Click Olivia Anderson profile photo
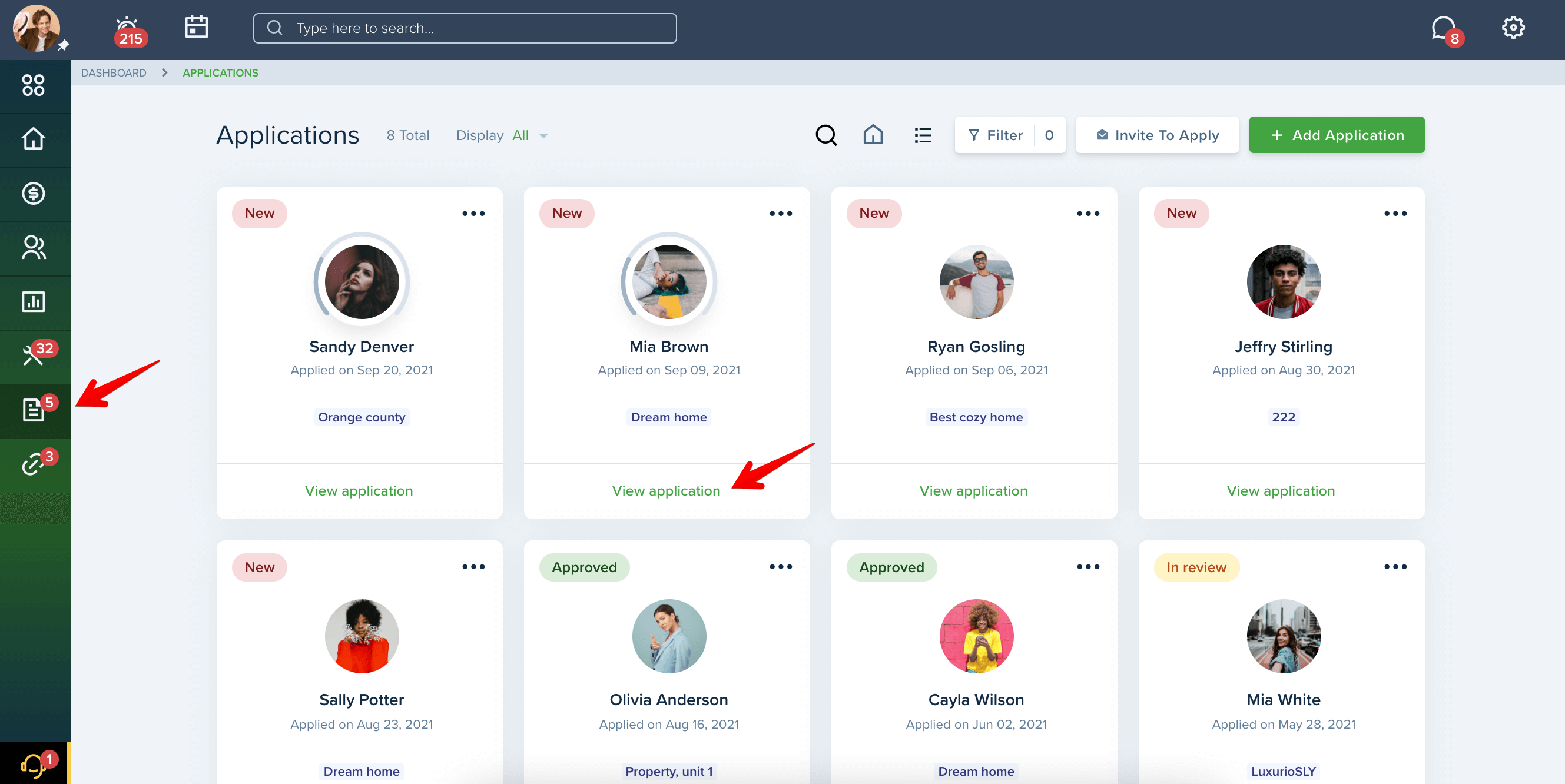This screenshot has width=1565, height=784. tap(669, 636)
